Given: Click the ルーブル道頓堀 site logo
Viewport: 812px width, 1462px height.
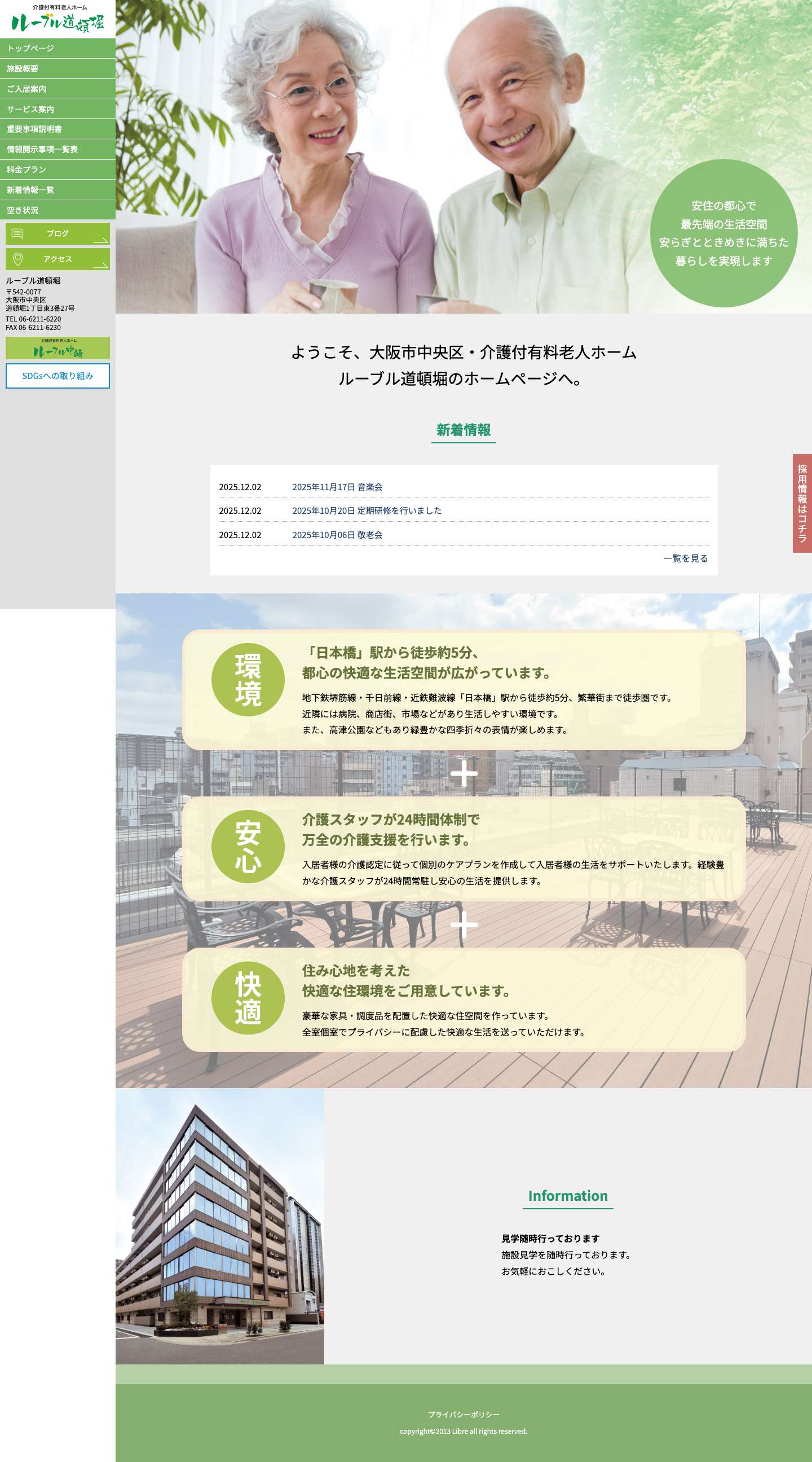Looking at the screenshot, I should [58, 19].
